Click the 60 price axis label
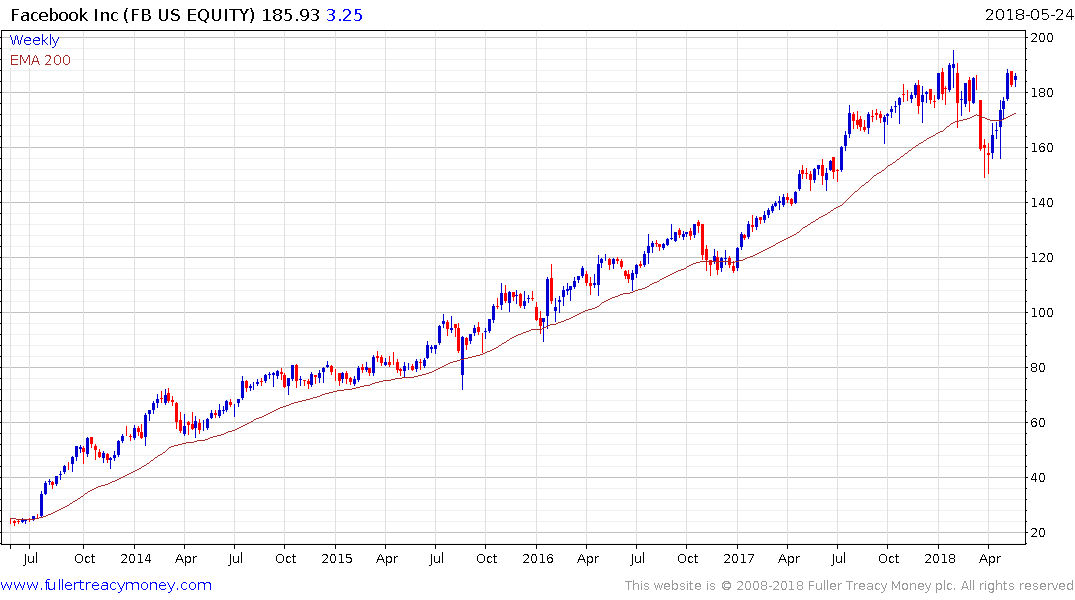The height and width of the screenshot is (600, 1075). tap(1038, 422)
